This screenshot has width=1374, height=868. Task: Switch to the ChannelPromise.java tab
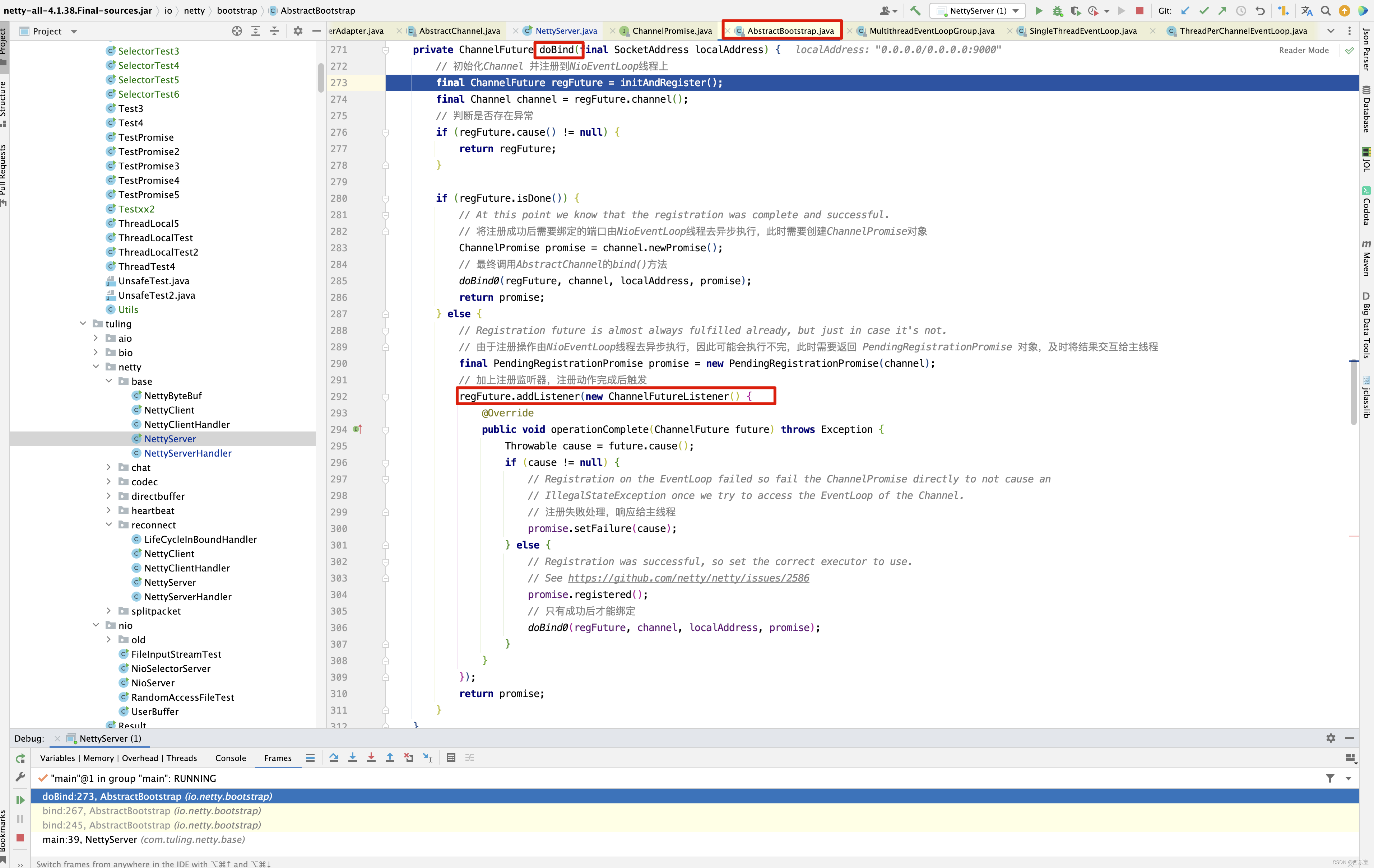(672, 31)
